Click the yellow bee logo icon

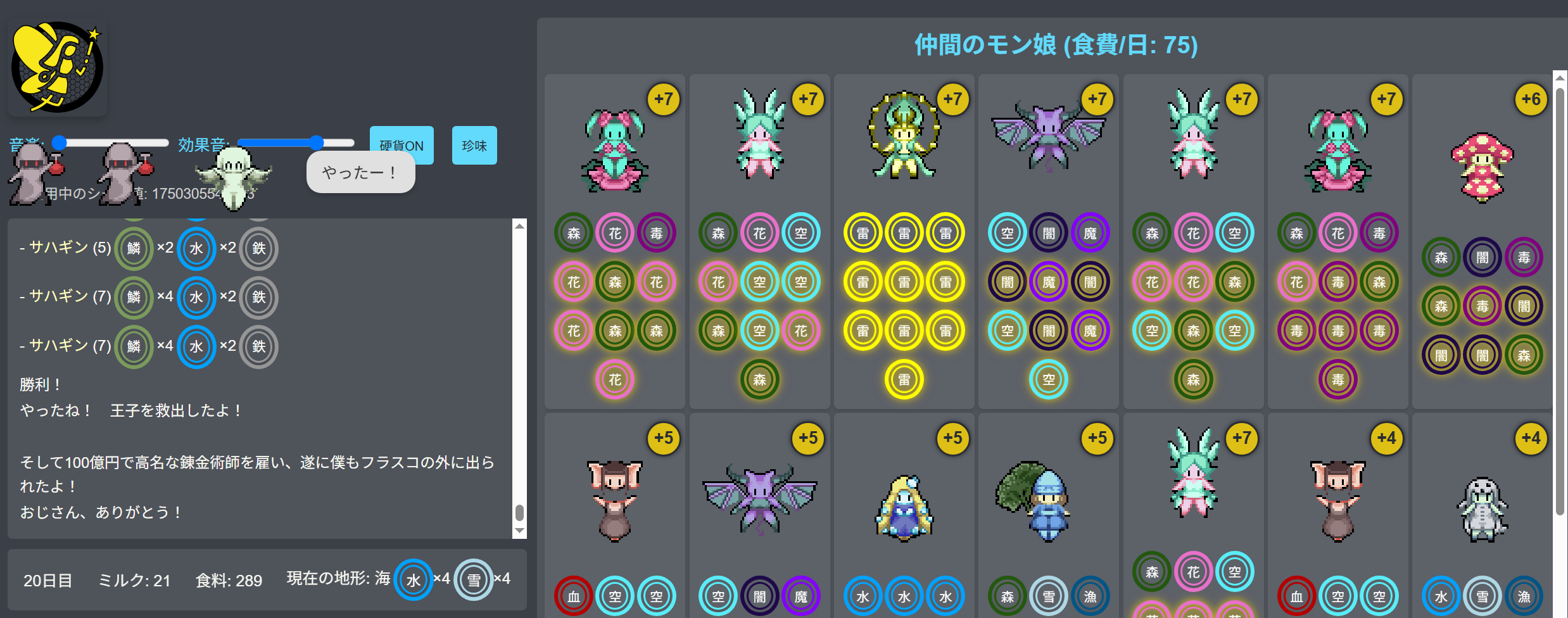click(57, 67)
